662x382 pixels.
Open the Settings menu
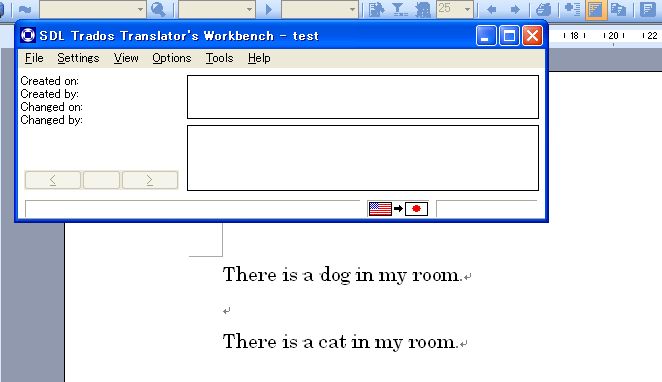[78, 58]
